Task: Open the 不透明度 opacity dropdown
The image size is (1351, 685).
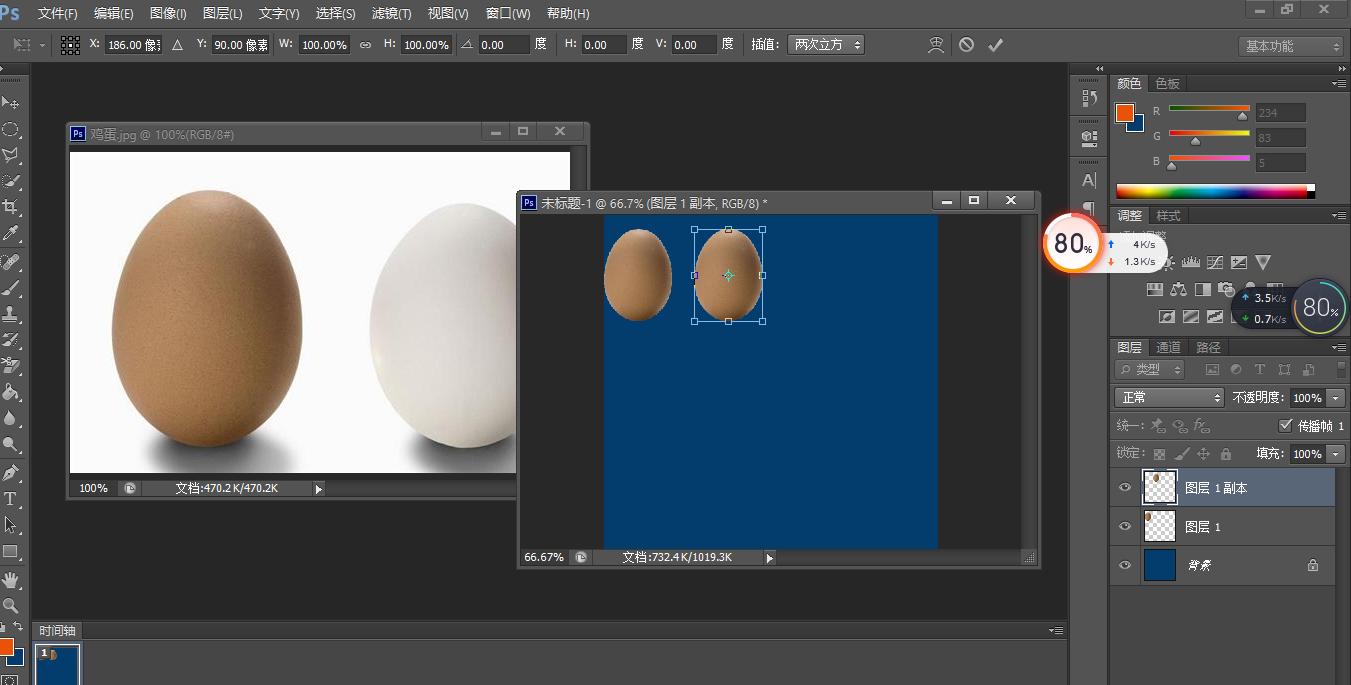Action: tap(1335, 397)
